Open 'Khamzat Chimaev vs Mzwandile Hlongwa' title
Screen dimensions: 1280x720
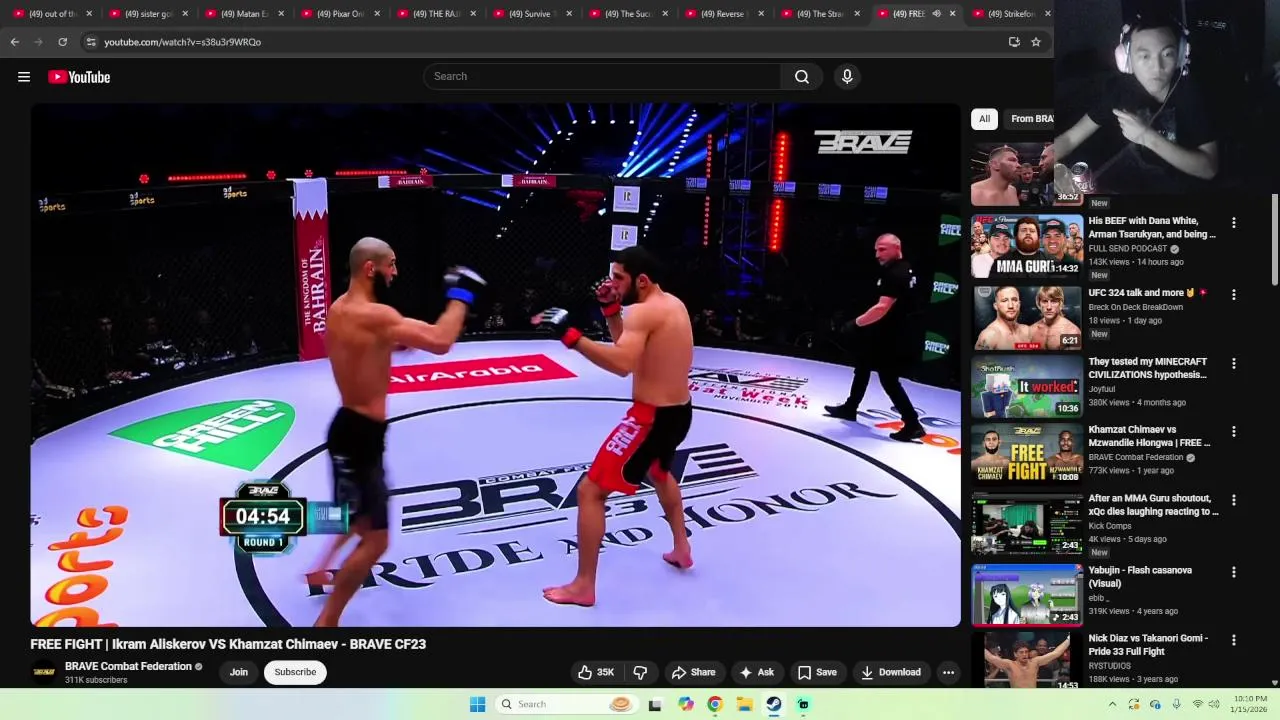1149,436
